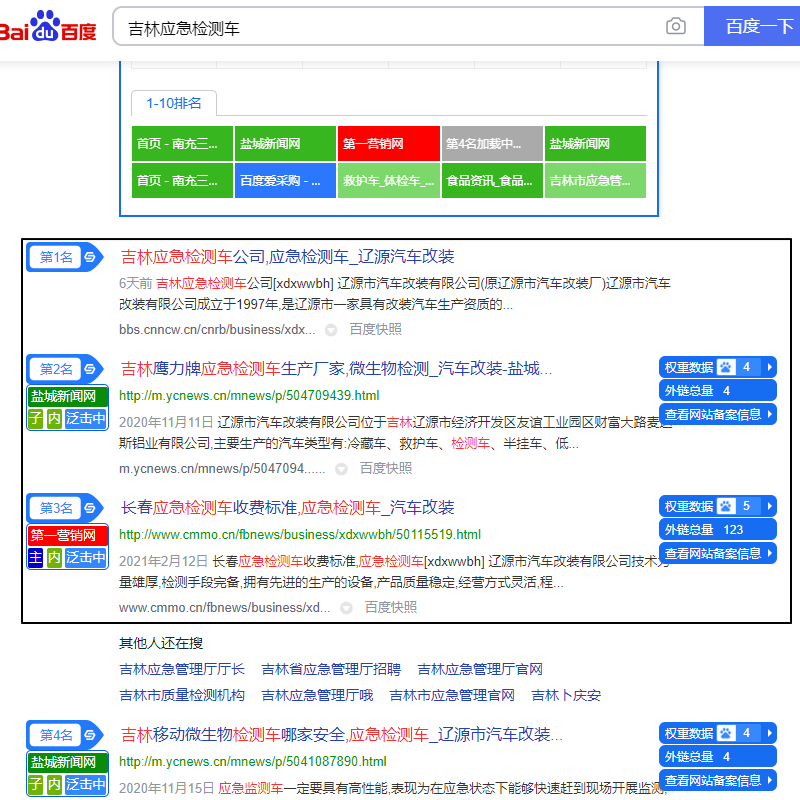Click the 内 tag under 第一营销网
The image size is (800, 800).
54,557
